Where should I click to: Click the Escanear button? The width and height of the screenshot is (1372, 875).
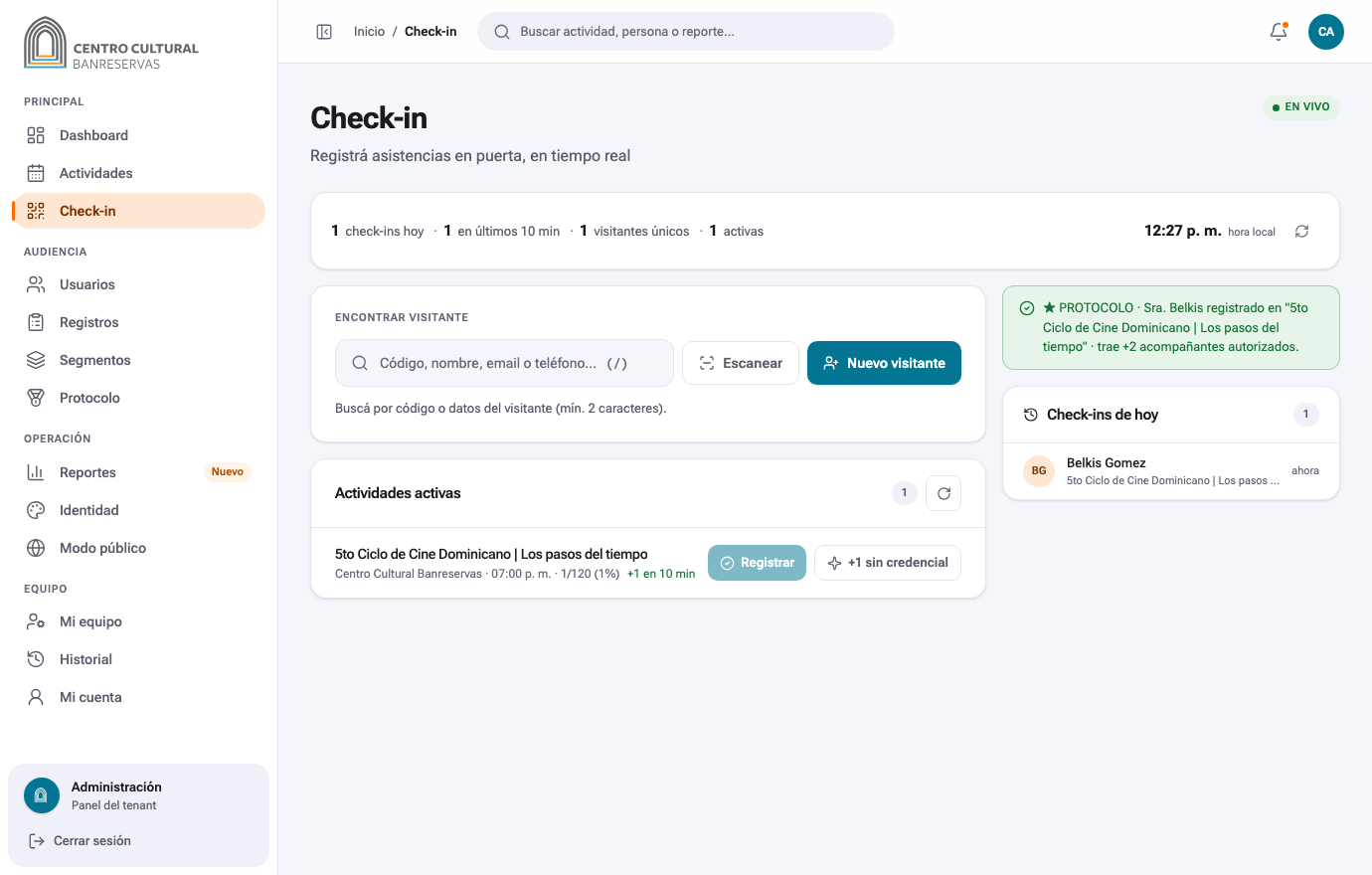pos(741,363)
